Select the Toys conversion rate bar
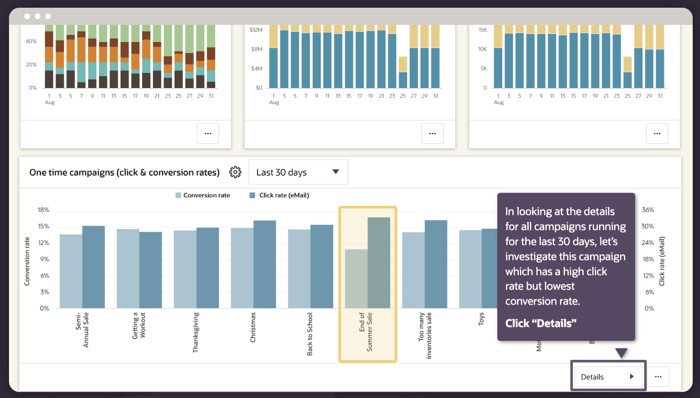This screenshot has height=398, width=700. tap(471, 269)
